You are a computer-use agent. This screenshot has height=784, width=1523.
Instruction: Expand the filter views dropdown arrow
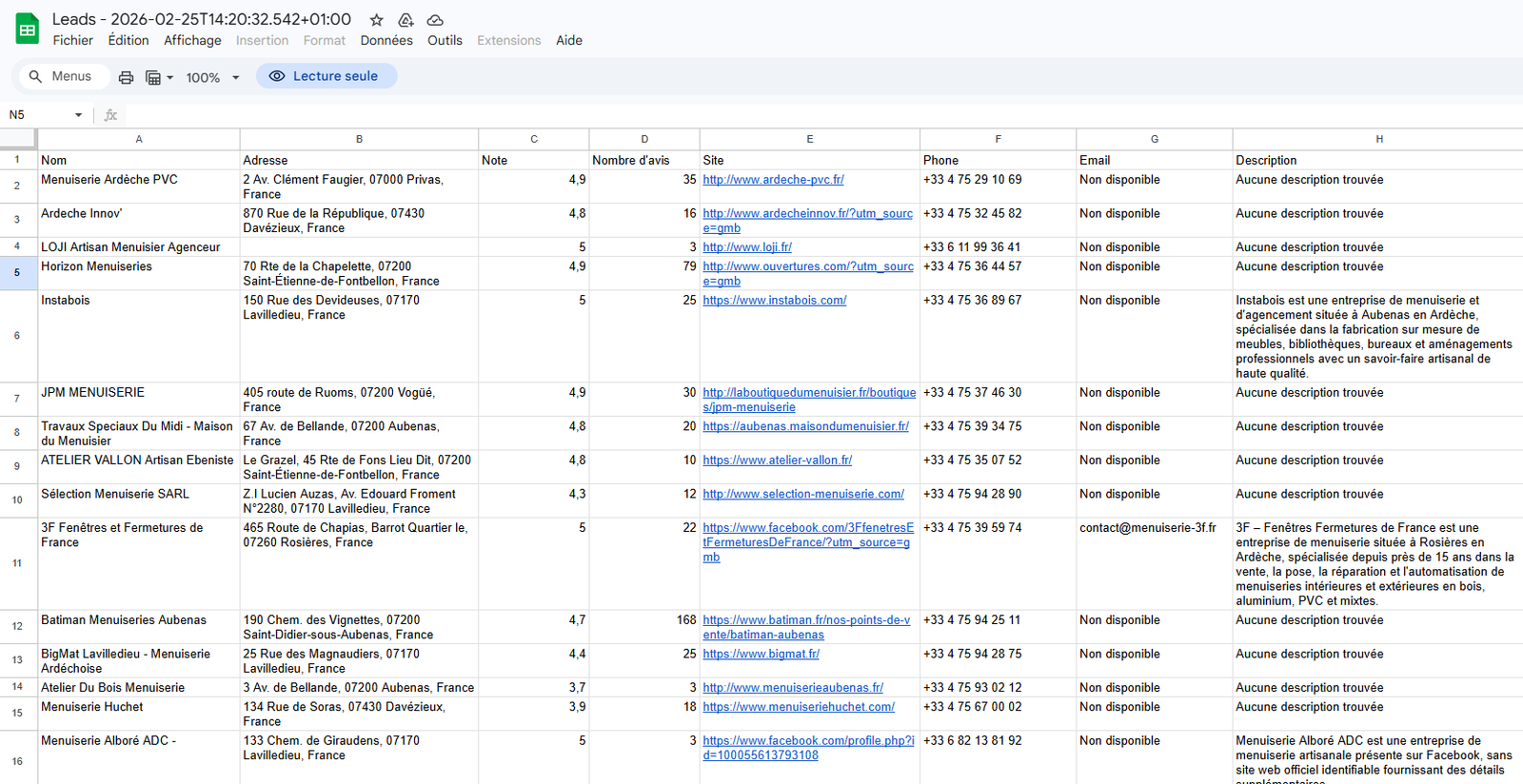[x=170, y=78]
